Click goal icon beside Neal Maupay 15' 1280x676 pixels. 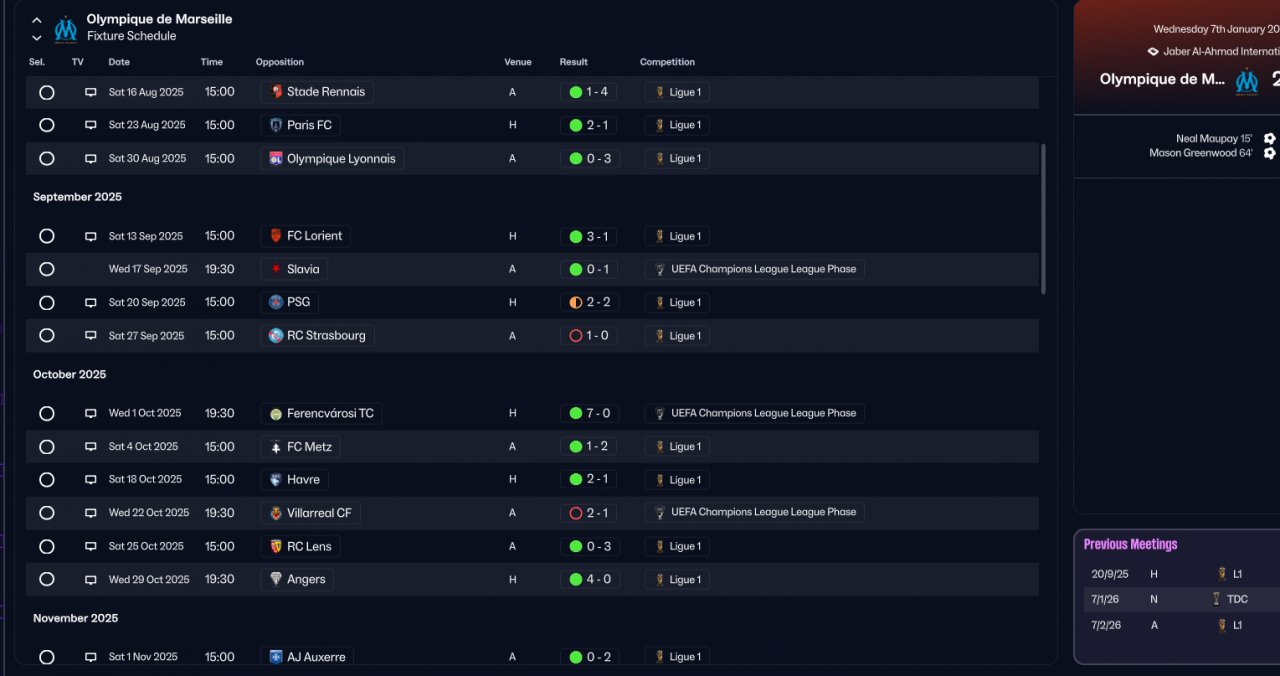click(1269, 139)
